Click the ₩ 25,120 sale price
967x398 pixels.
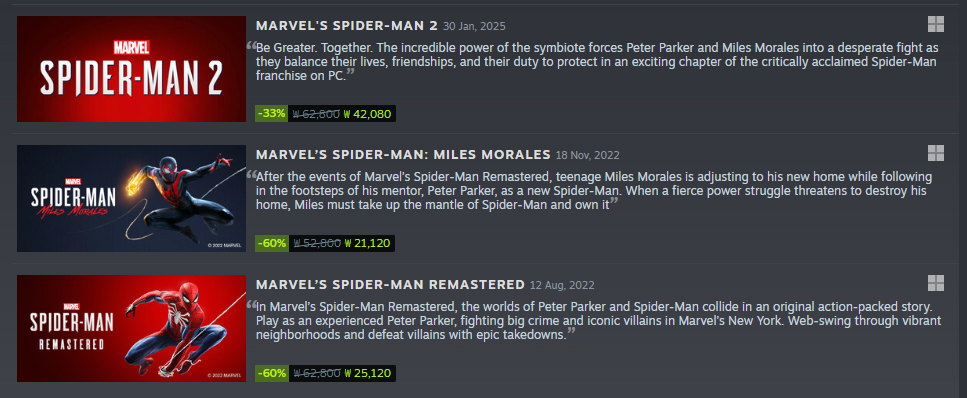[x=368, y=373]
